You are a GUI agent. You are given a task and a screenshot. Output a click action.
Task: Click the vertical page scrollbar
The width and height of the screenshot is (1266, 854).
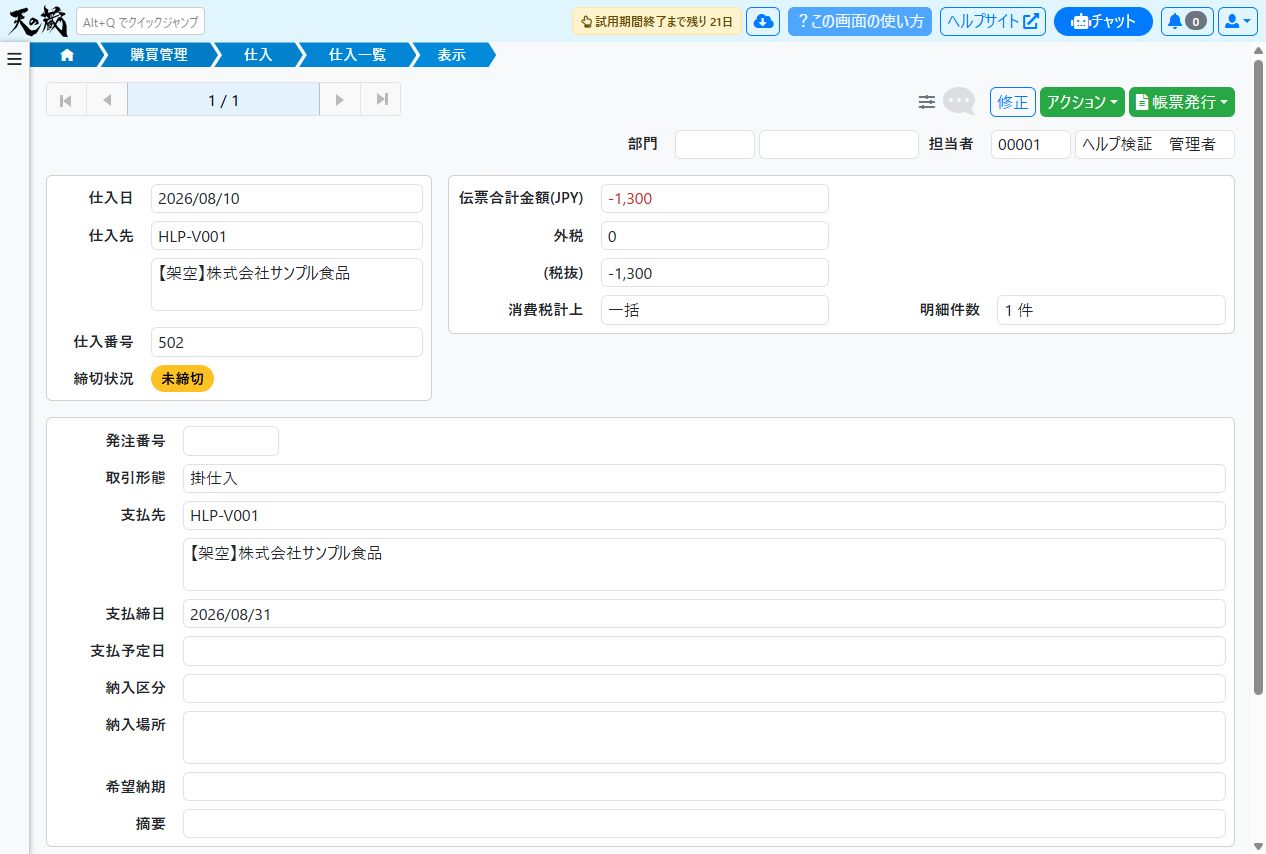coord(1258,376)
